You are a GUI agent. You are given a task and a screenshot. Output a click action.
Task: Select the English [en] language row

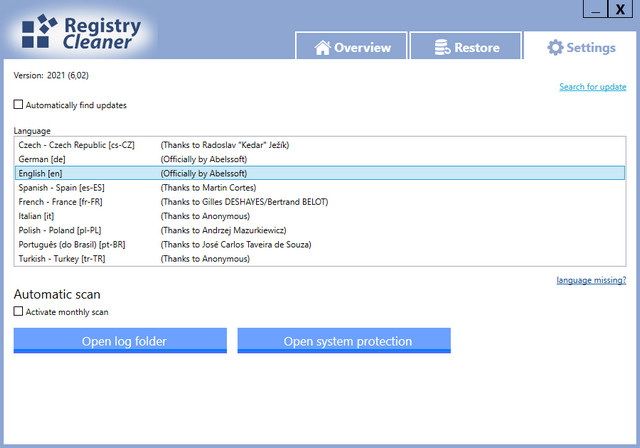320,173
